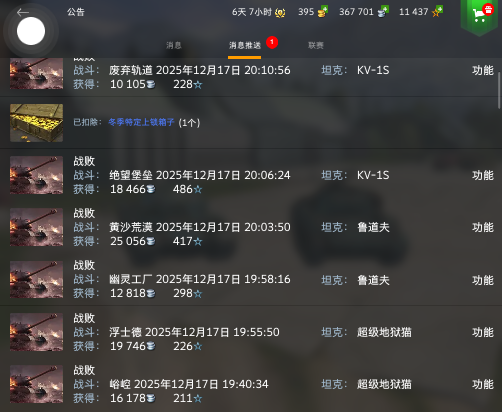This screenshot has height=412, width=502.
Task: Open the 联赛 tab
Action: tap(316, 45)
